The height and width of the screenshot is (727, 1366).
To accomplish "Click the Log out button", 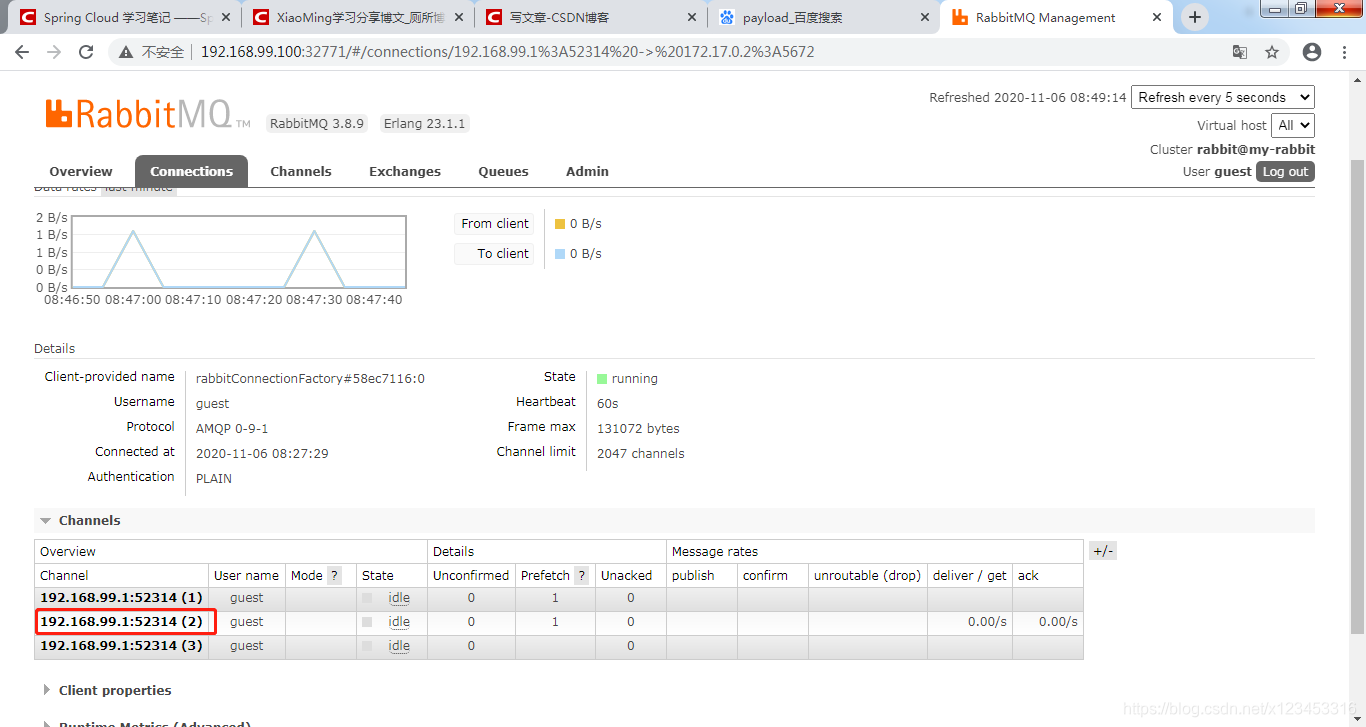I will click(x=1285, y=171).
